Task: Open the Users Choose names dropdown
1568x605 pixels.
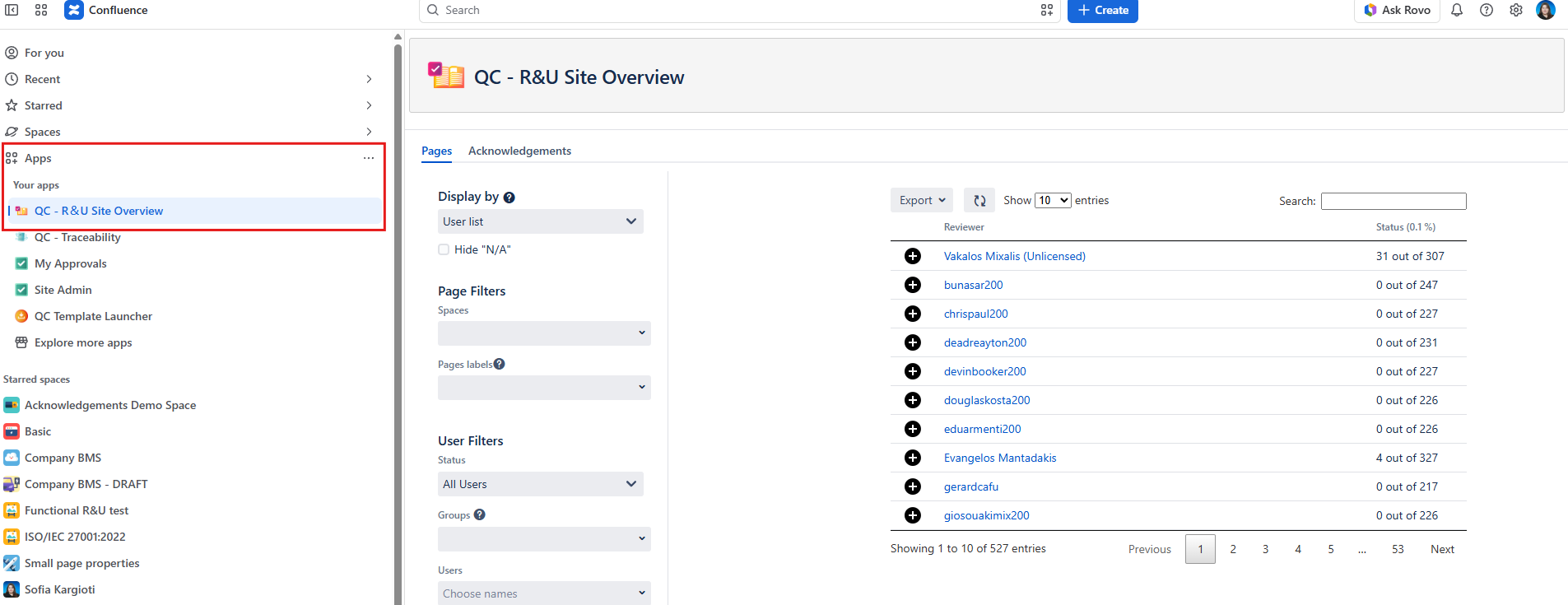Action: tap(544, 593)
